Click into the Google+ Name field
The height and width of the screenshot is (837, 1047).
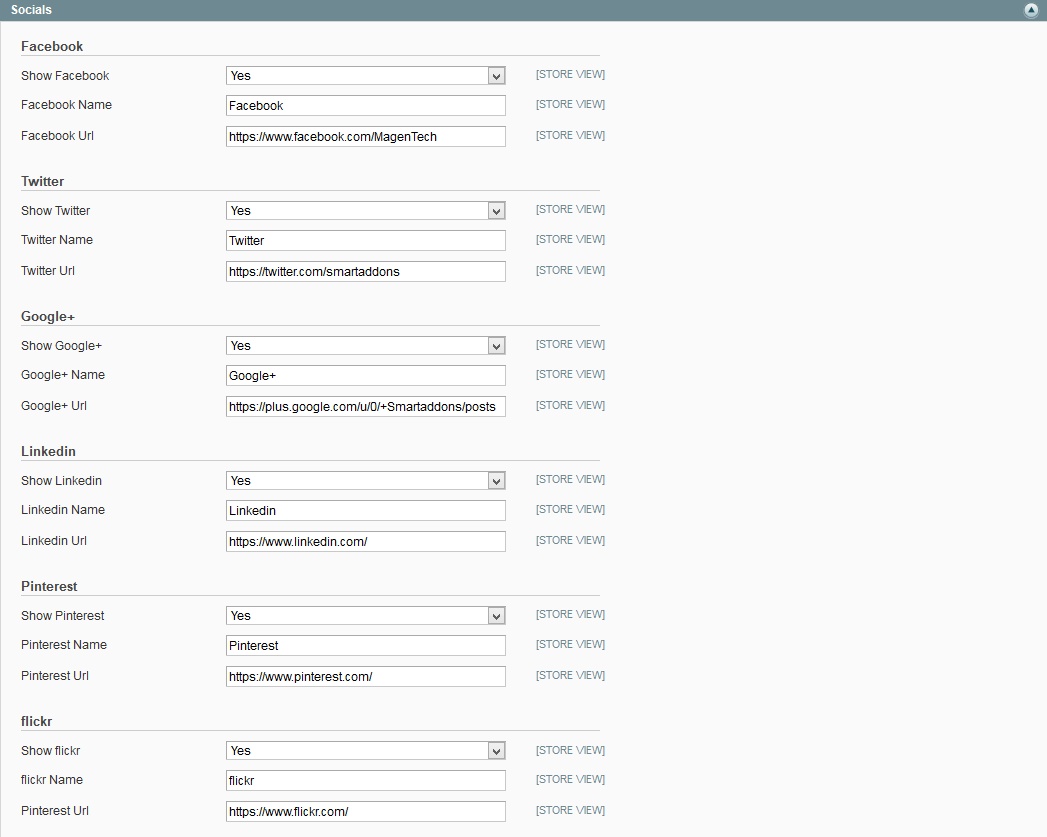[x=365, y=376]
